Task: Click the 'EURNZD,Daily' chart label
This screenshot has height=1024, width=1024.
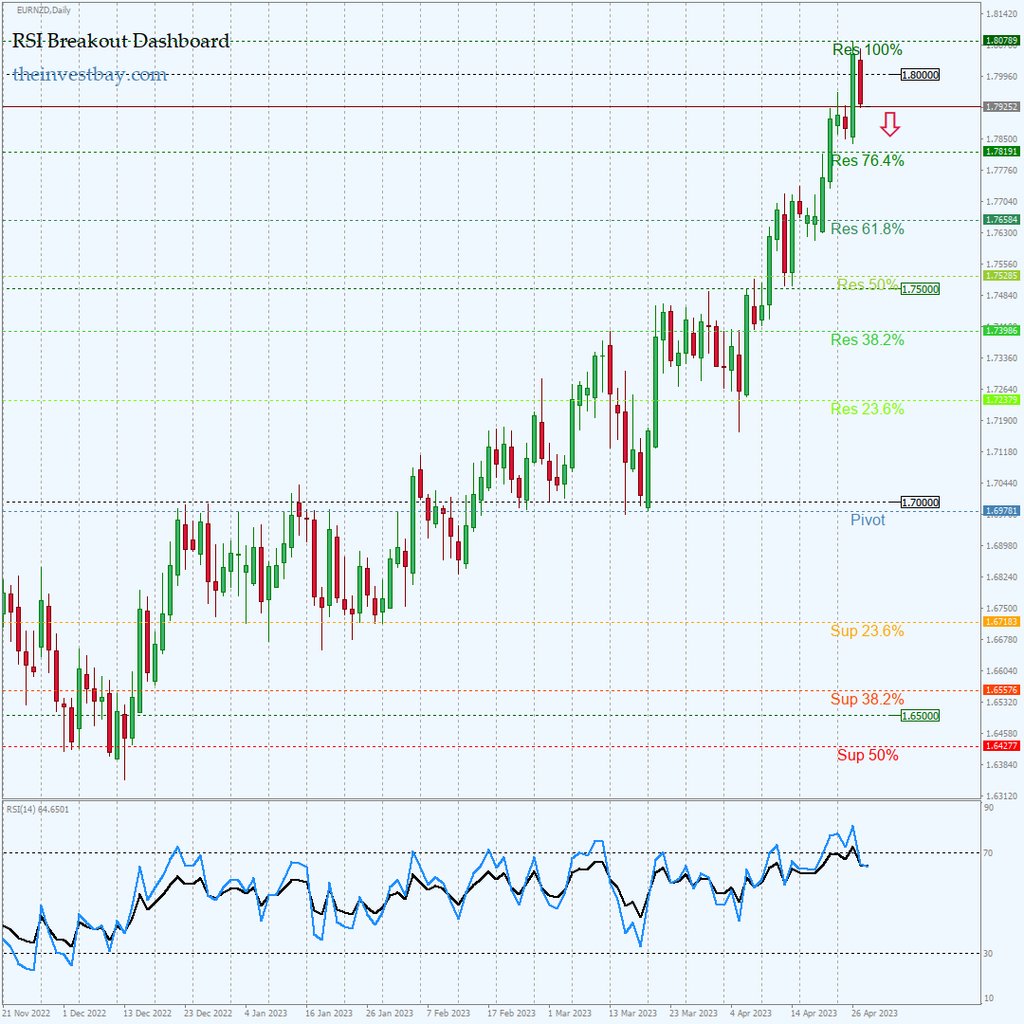Action: tap(44, 10)
